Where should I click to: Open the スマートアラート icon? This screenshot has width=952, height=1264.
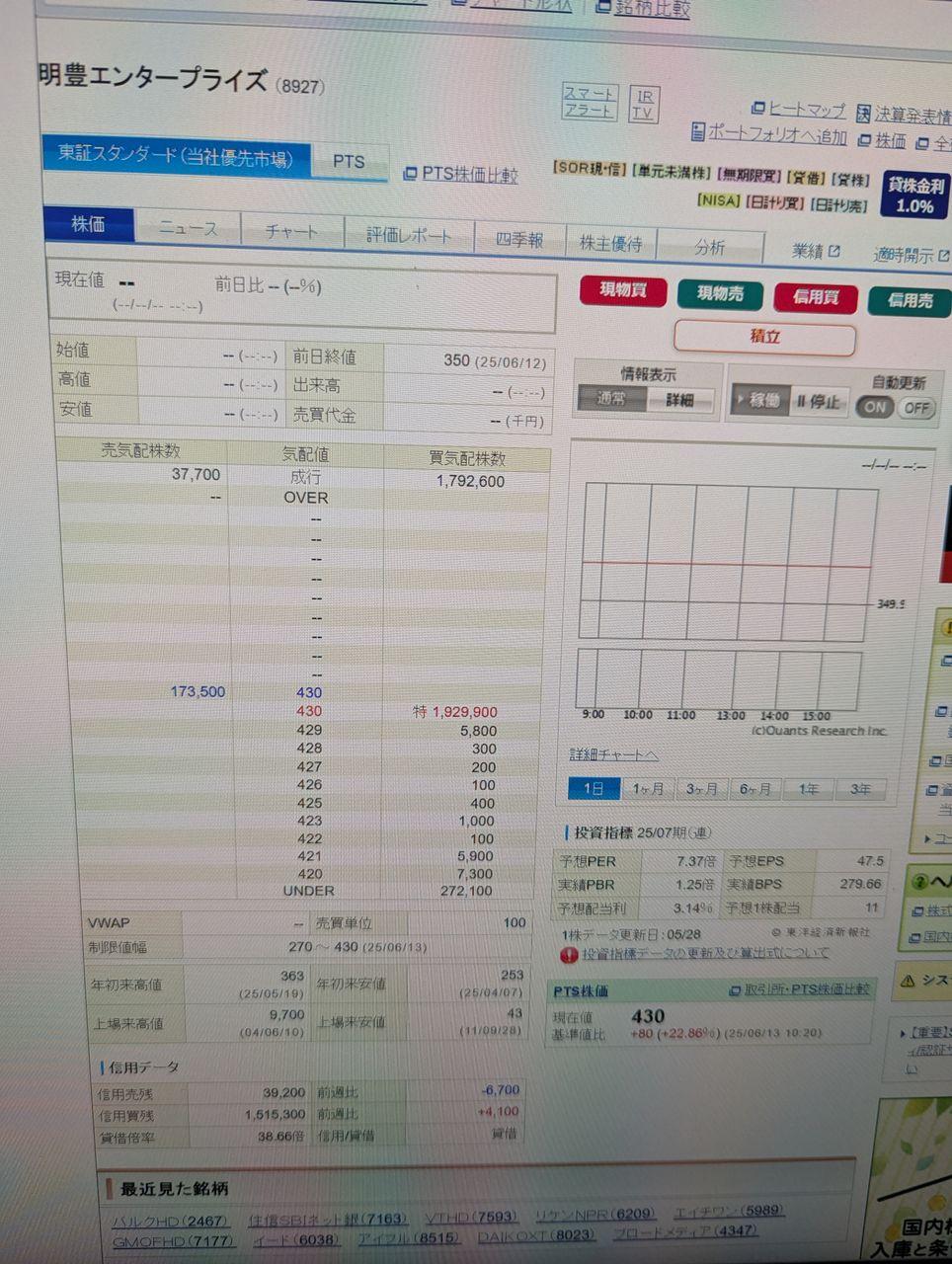[591, 102]
